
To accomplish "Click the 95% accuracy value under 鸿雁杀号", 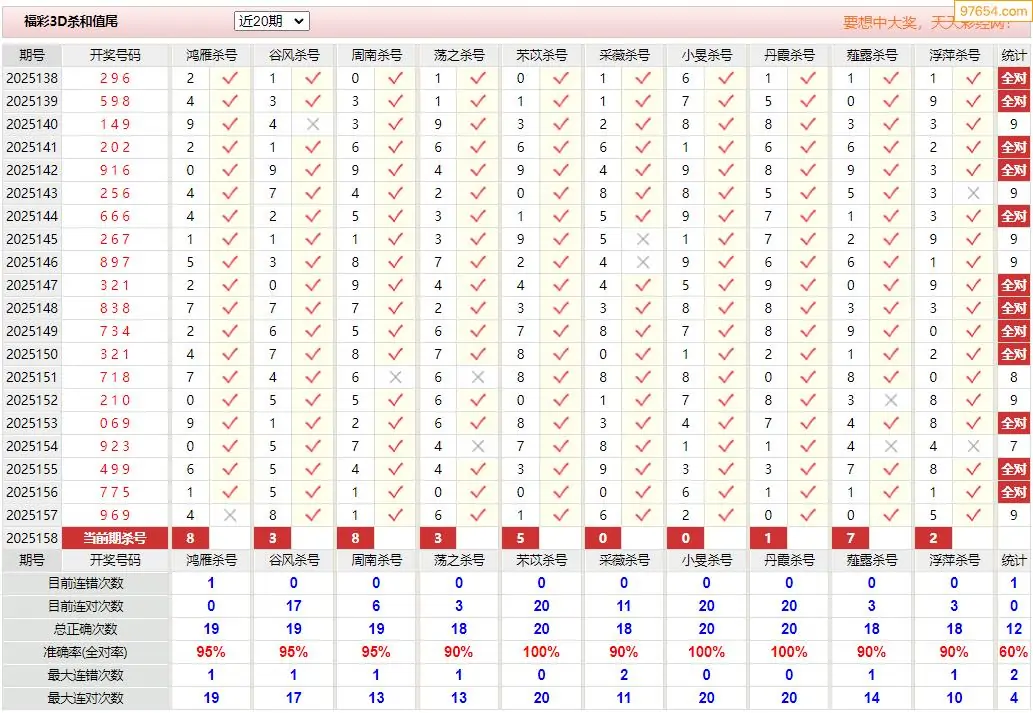I will coord(211,652).
